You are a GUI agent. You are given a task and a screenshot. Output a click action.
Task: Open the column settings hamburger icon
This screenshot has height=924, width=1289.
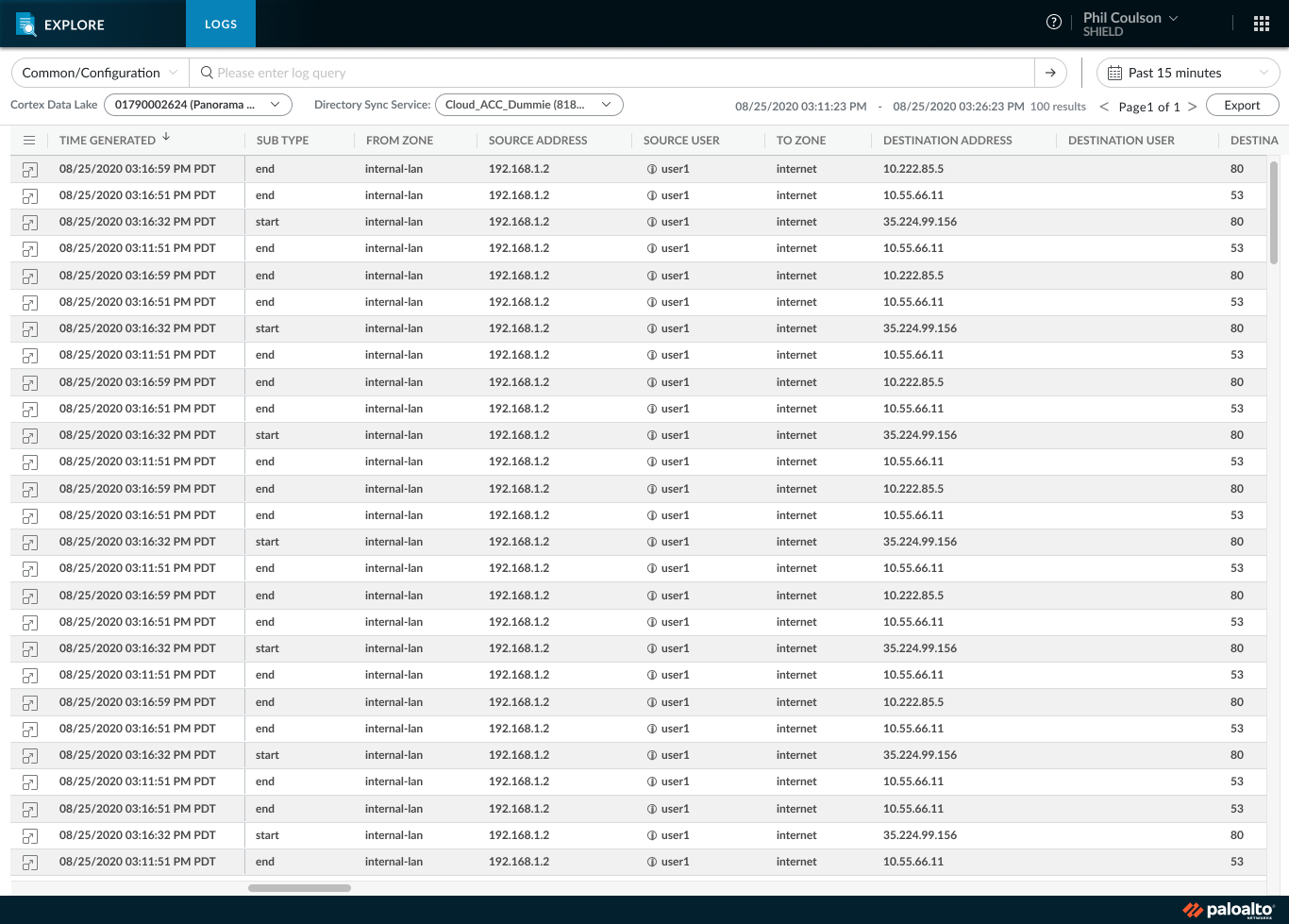click(x=29, y=141)
